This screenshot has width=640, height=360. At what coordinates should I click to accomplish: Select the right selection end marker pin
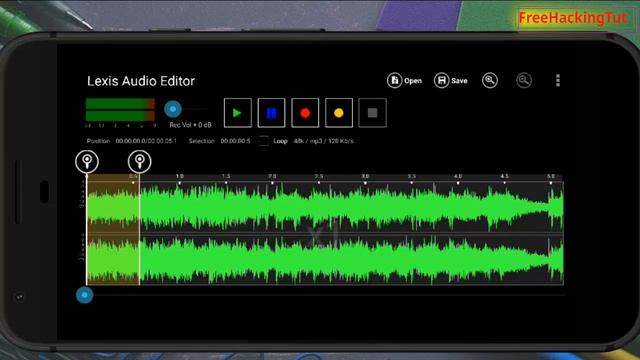pyautogui.click(x=140, y=161)
